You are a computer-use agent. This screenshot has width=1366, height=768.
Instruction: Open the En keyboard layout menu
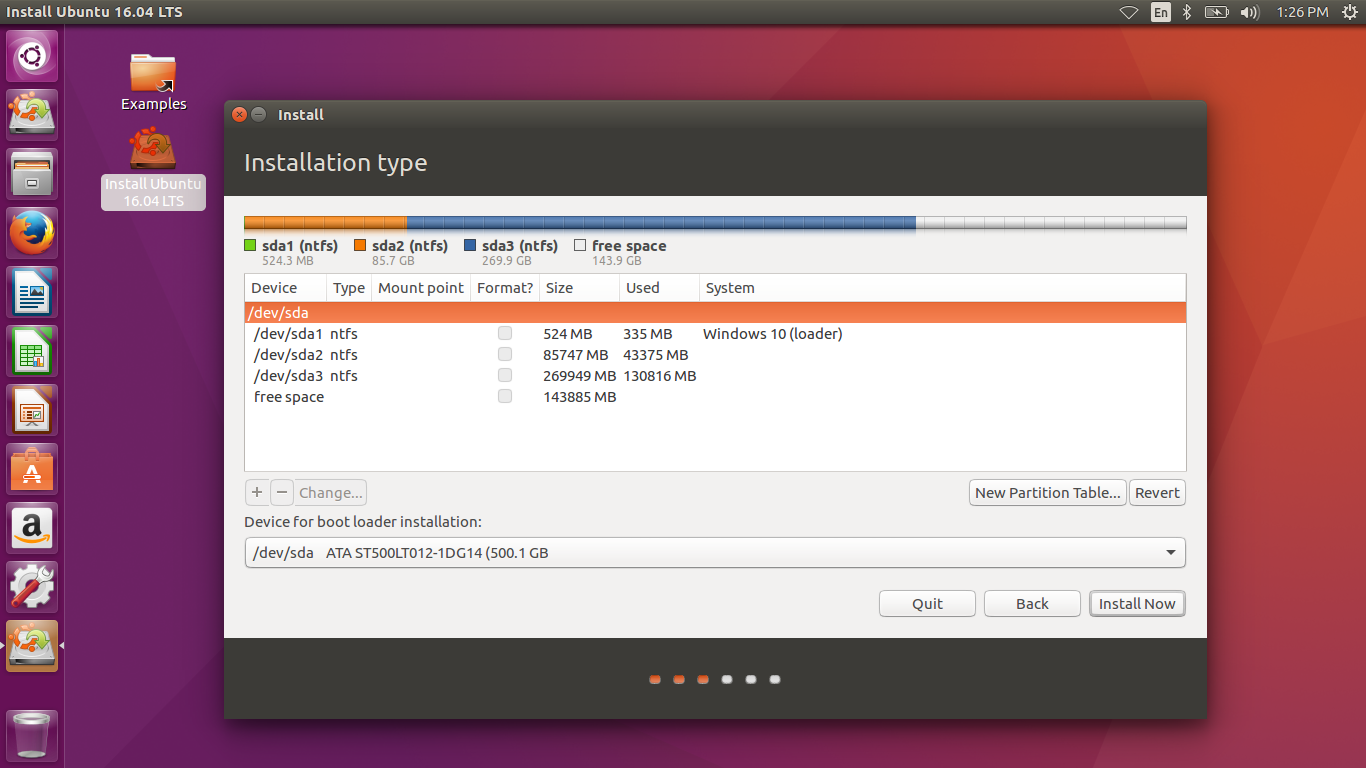pyautogui.click(x=1160, y=12)
